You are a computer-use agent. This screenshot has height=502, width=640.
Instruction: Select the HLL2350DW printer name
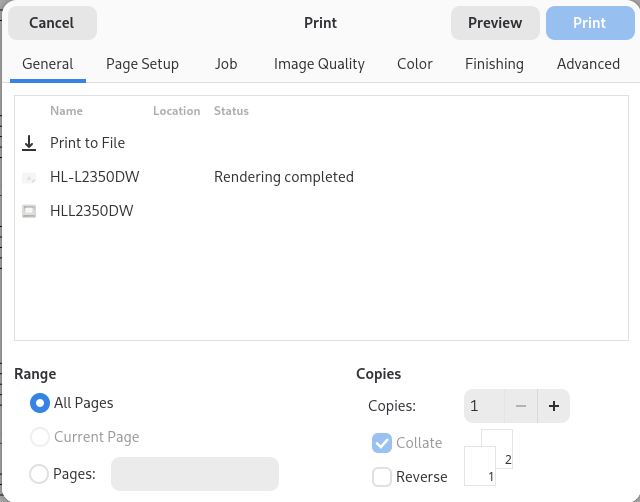point(92,211)
